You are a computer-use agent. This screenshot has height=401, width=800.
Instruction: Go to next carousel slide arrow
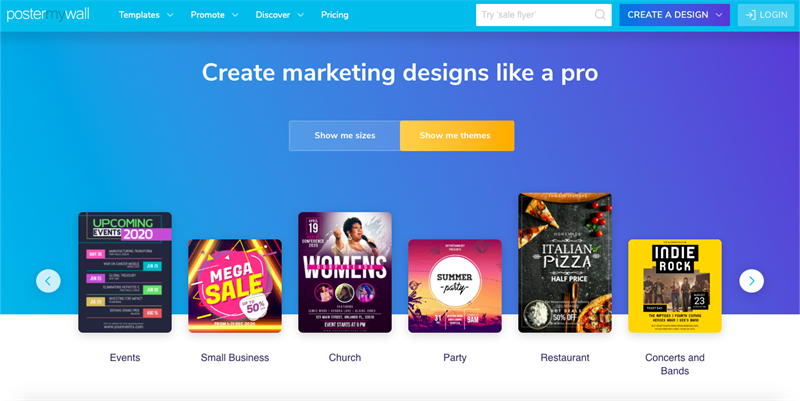tap(752, 281)
